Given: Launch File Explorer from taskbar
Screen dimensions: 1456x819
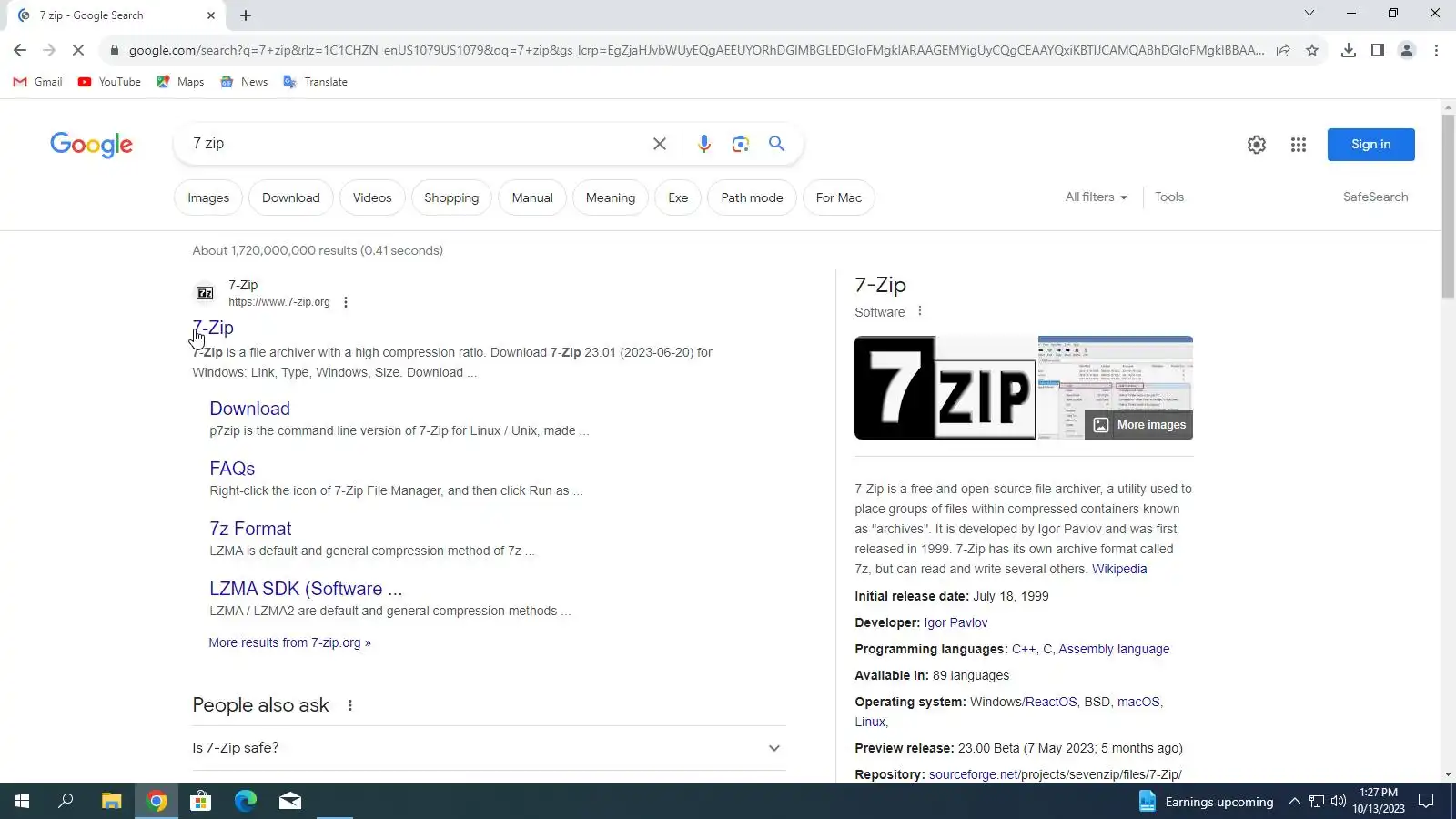Looking at the screenshot, I should (111, 801).
